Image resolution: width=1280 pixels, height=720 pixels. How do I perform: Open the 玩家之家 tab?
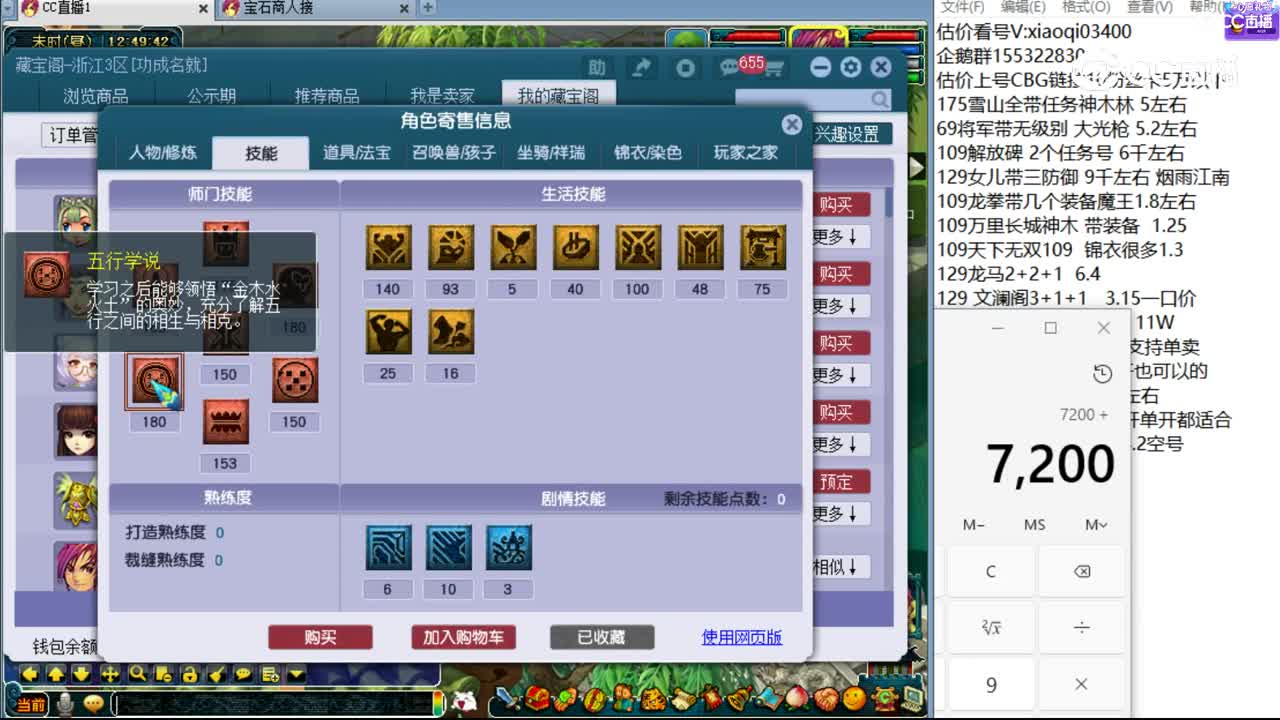(x=745, y=153)
